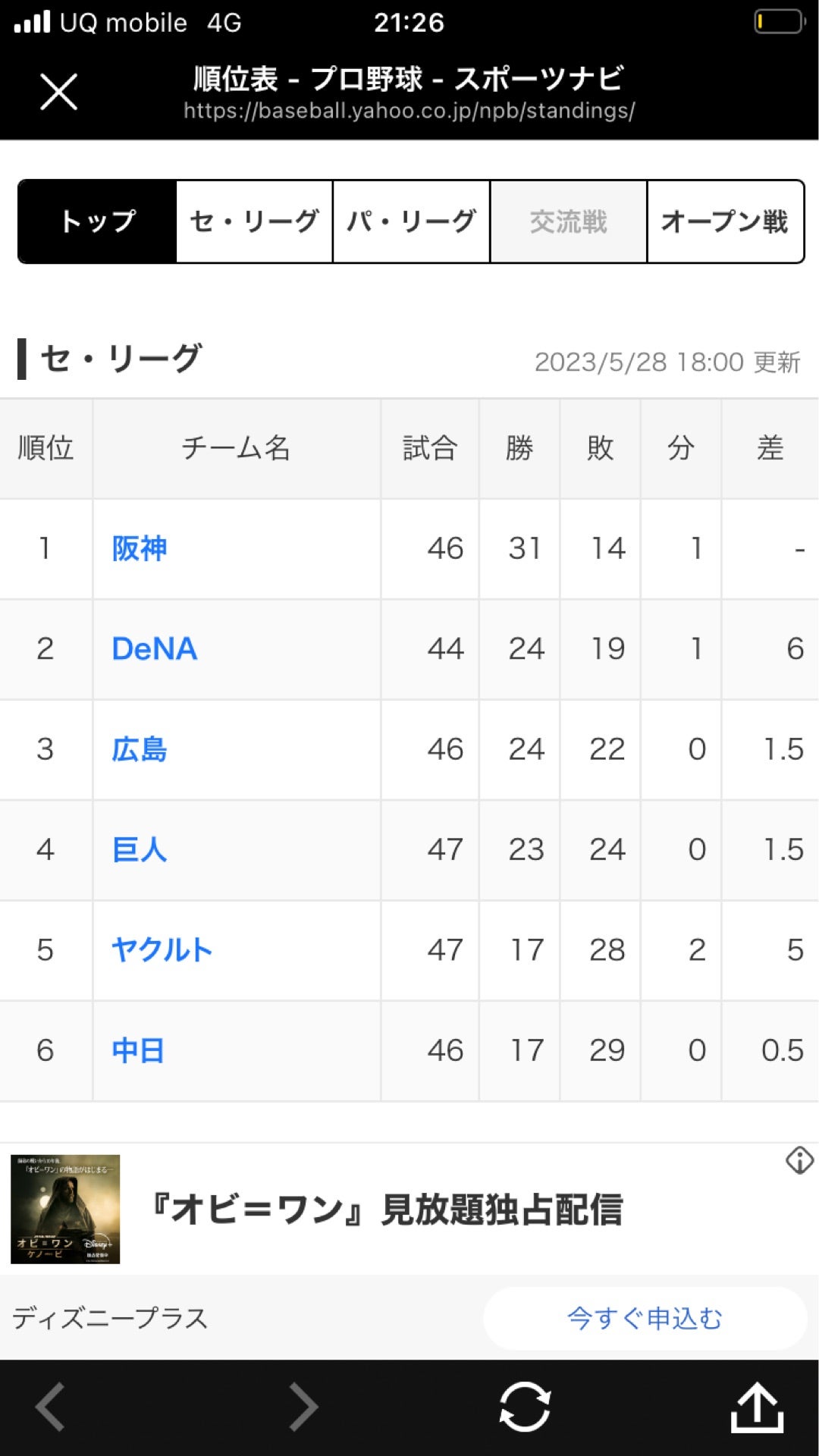Select the 交流戦 tab
The width and height of the screenshot is (819, 1456).
568,221
